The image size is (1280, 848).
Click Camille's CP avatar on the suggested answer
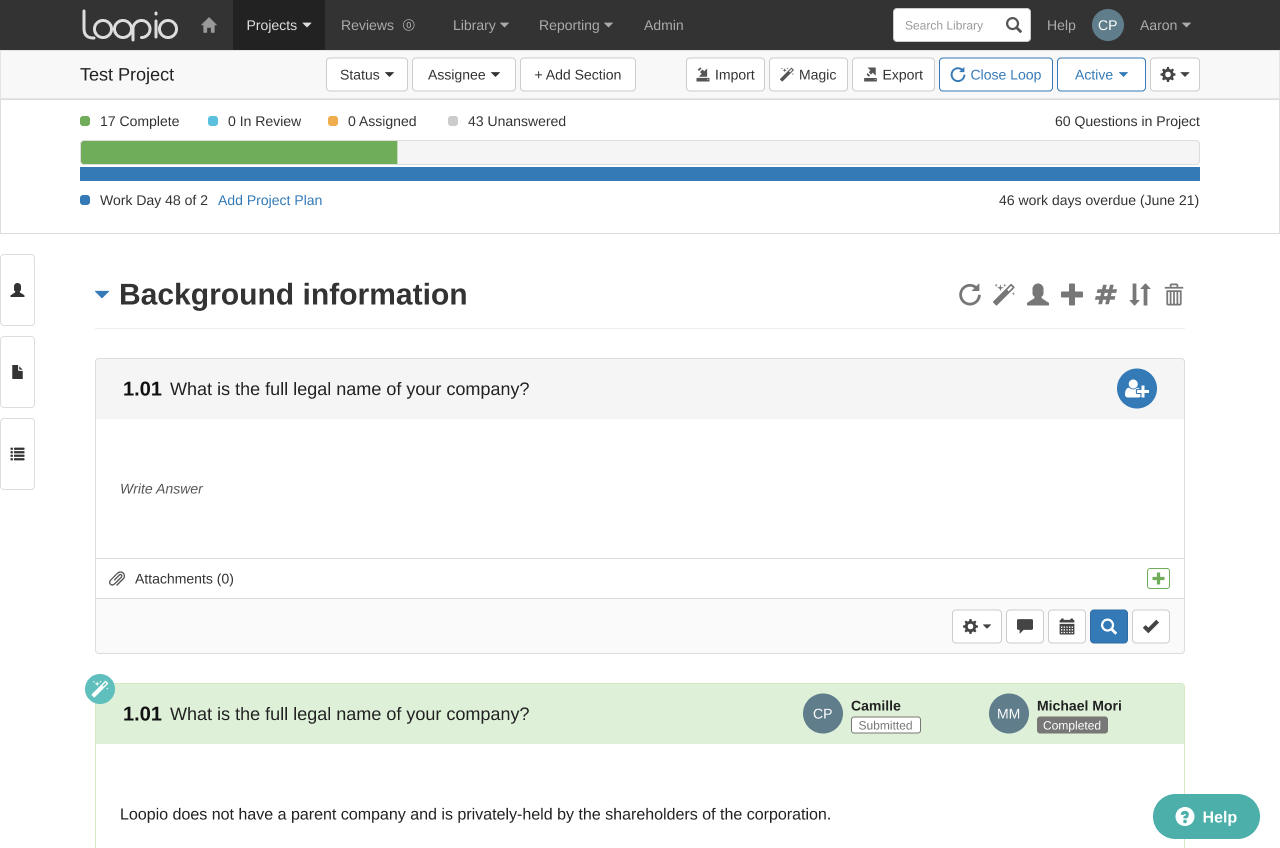pyautogui.click(x=823, y=713)
